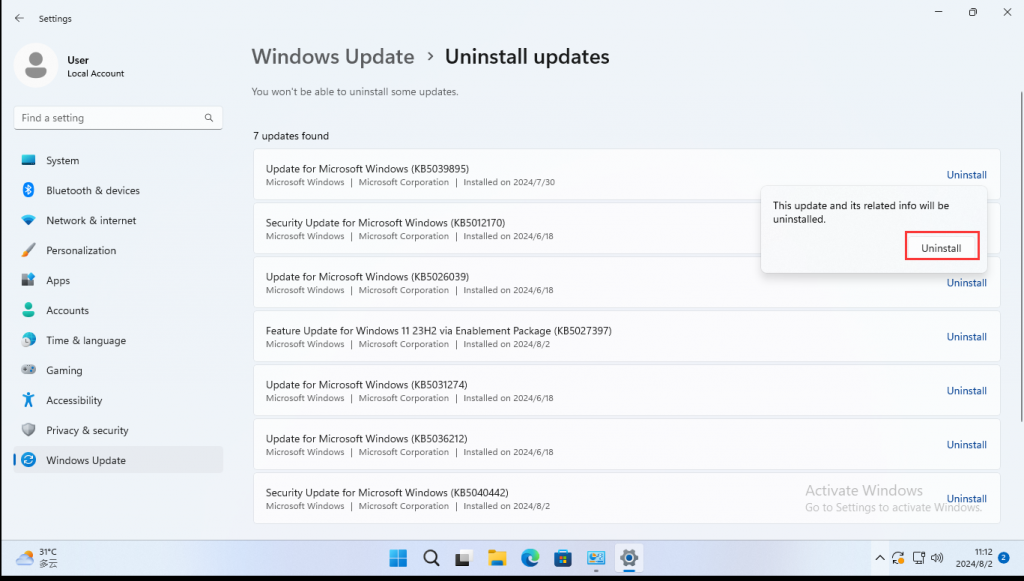Click the Windows Update breadcrumb
The width and height of the screenshot is (1024, 581).
(333, 57)
